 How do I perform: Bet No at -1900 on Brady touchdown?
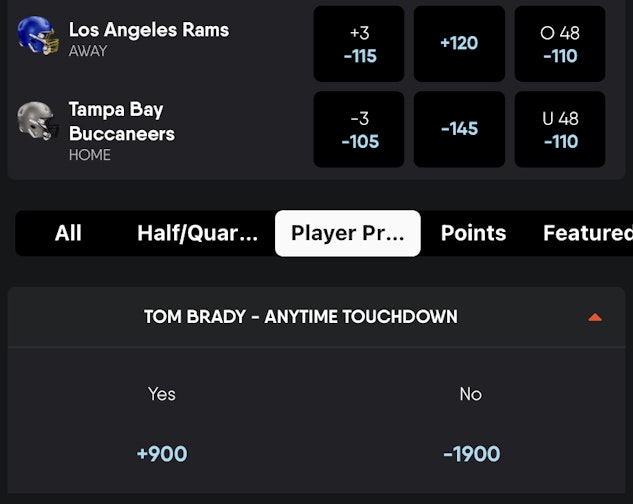pos(471,454)
